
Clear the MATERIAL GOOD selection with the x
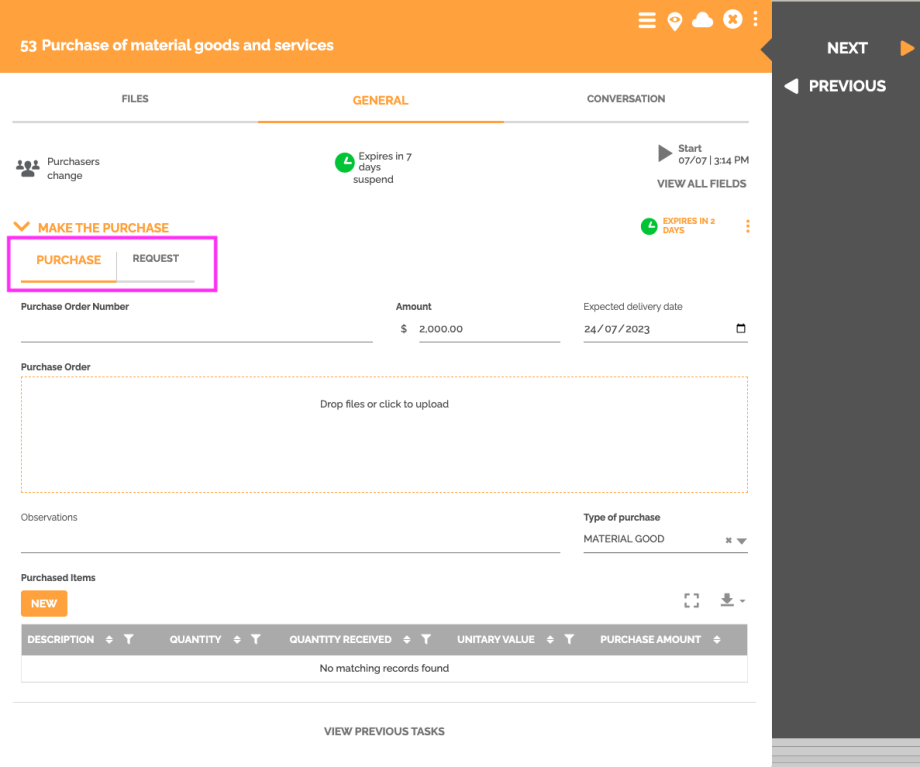(728, 539)
